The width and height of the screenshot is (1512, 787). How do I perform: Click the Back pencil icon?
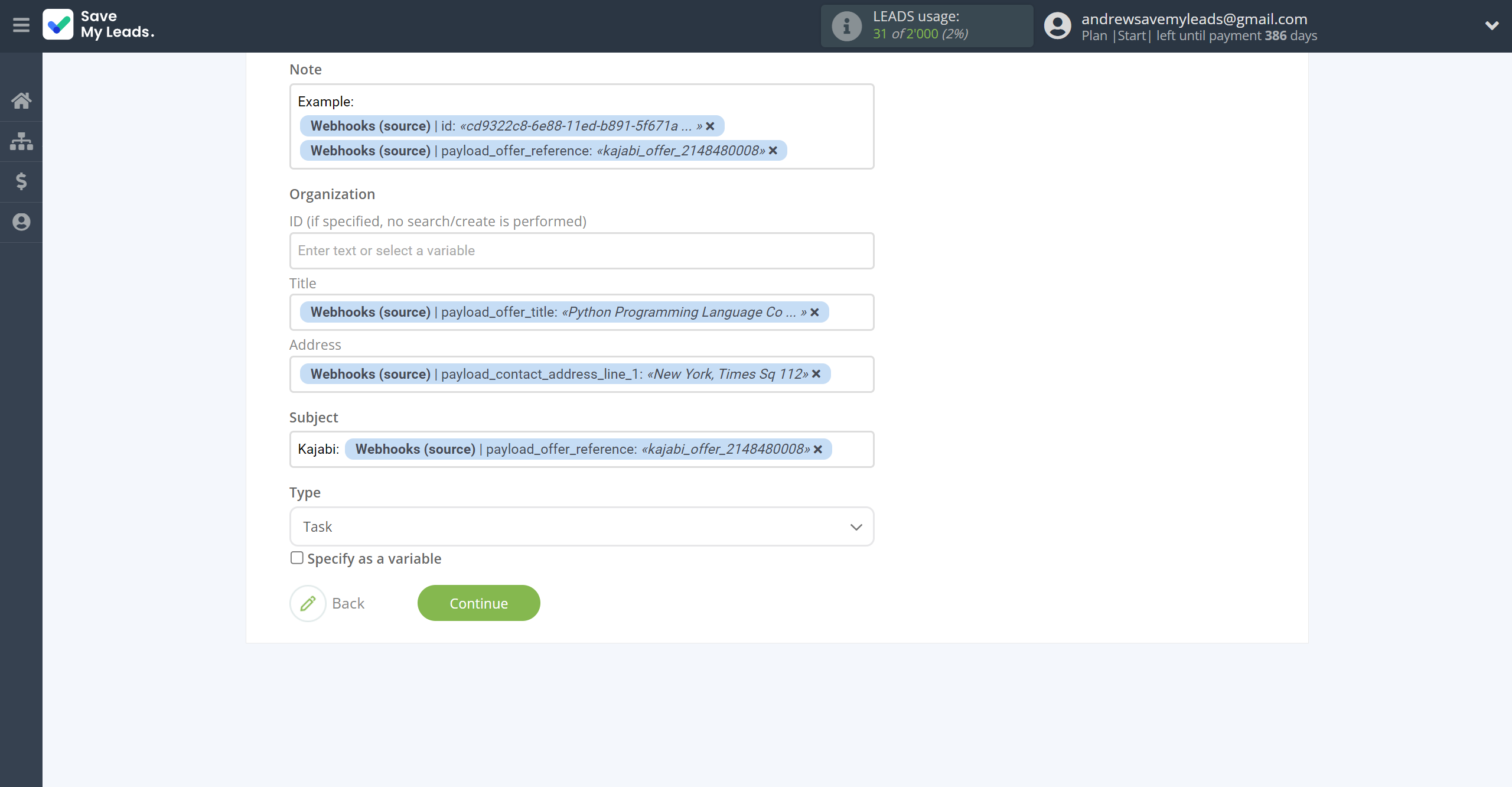308,603
